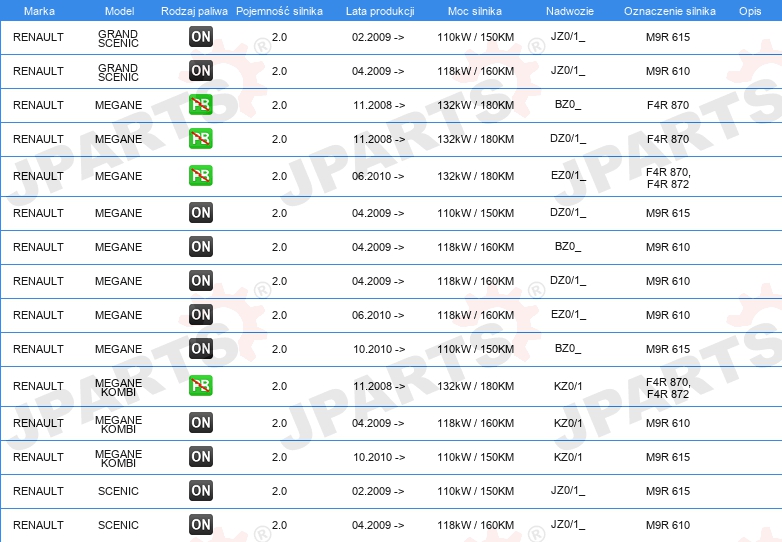Image resolution: width=782 pixels, height=542 pixels.
Task: Select GRAND SCENIC model in the 02.2009 row
Action: (x=118, y=38)
